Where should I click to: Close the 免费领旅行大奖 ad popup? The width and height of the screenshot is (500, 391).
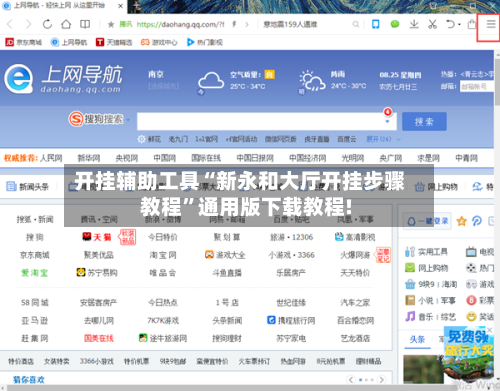coord(490,330)
